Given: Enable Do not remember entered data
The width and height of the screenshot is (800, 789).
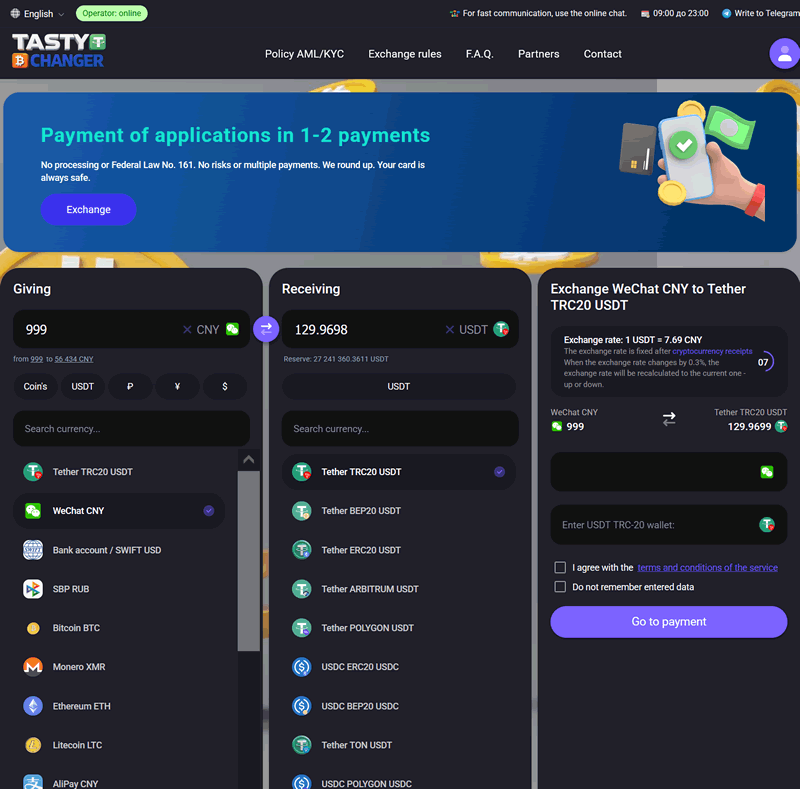Looking at the screenshot, I should [x=560, y=587].
